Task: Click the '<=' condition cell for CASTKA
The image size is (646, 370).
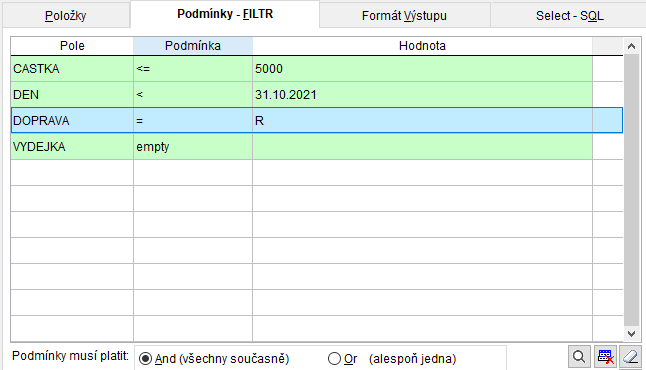Action: click(x=193, y=69)
